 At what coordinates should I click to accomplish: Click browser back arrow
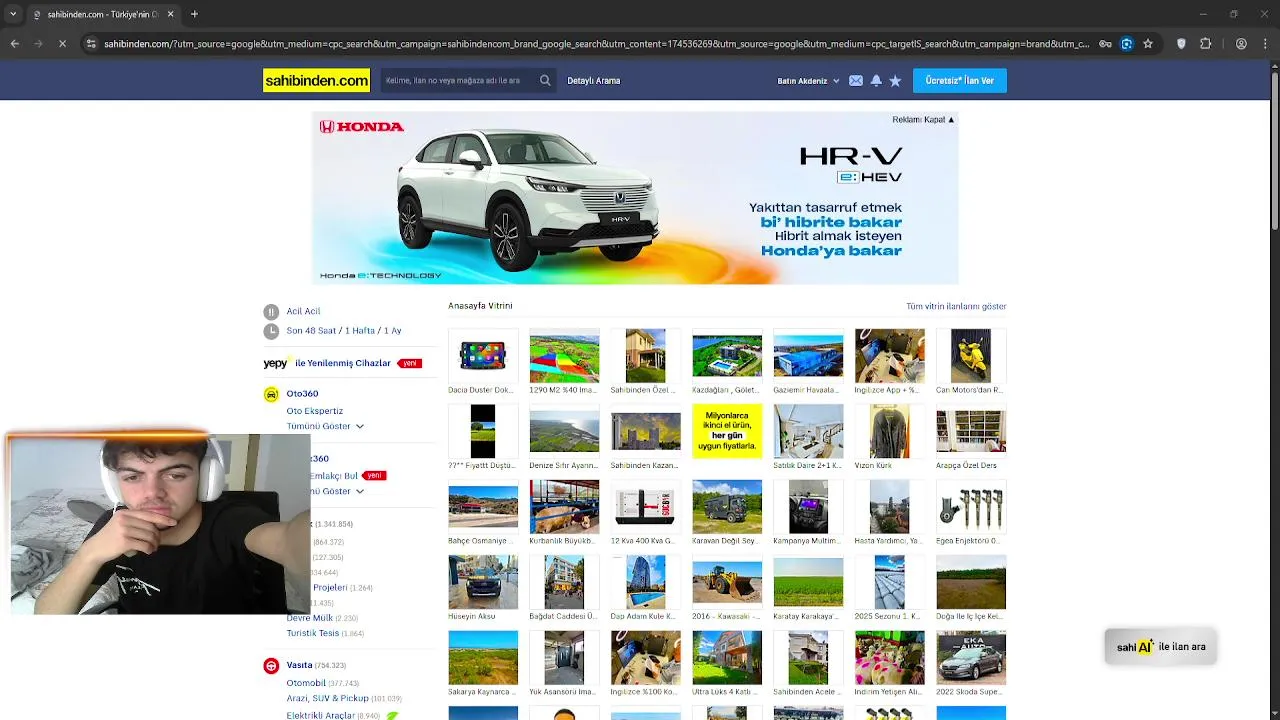15,44
